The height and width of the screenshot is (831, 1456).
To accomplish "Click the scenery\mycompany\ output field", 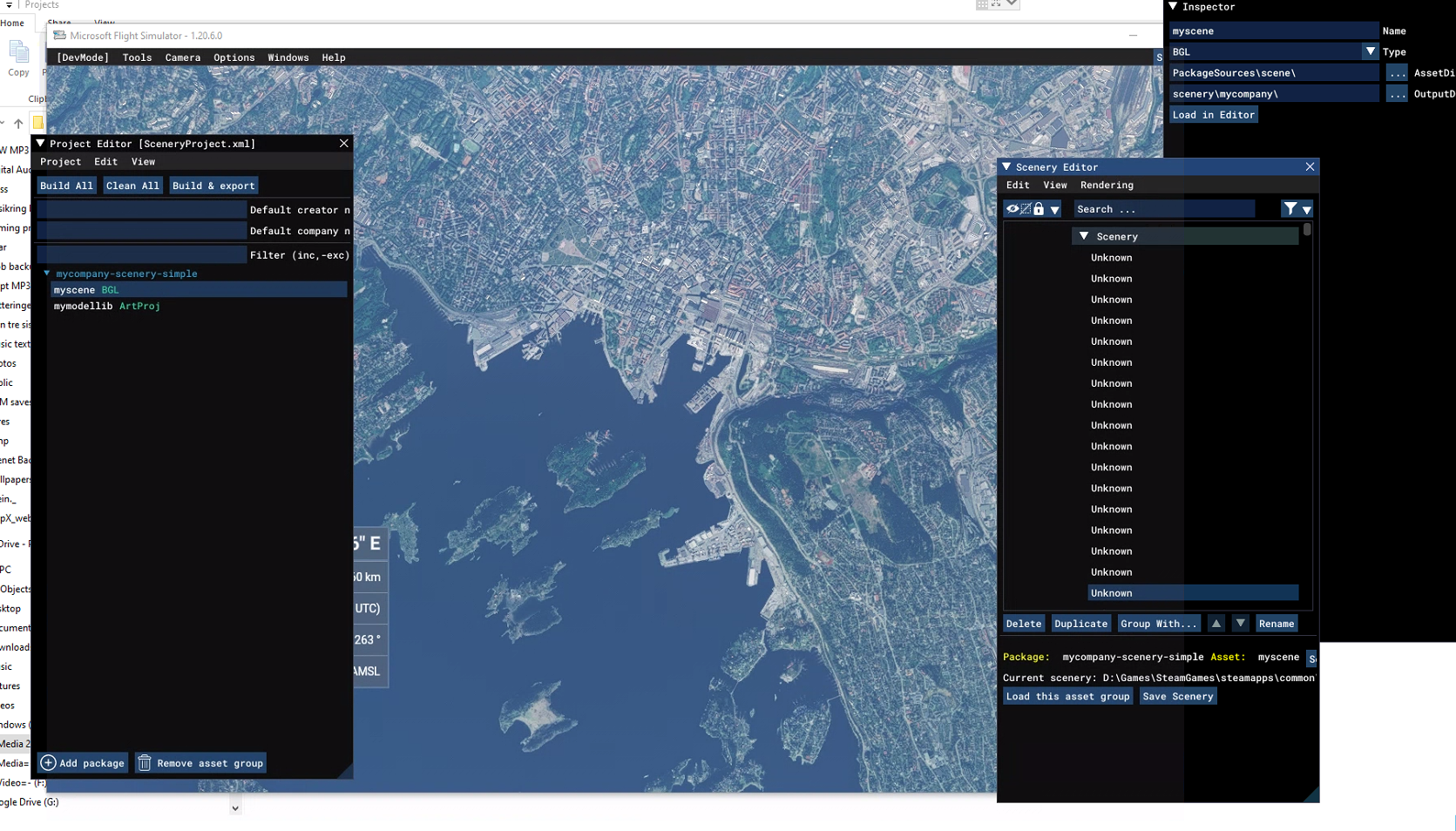I will 1273,94.
